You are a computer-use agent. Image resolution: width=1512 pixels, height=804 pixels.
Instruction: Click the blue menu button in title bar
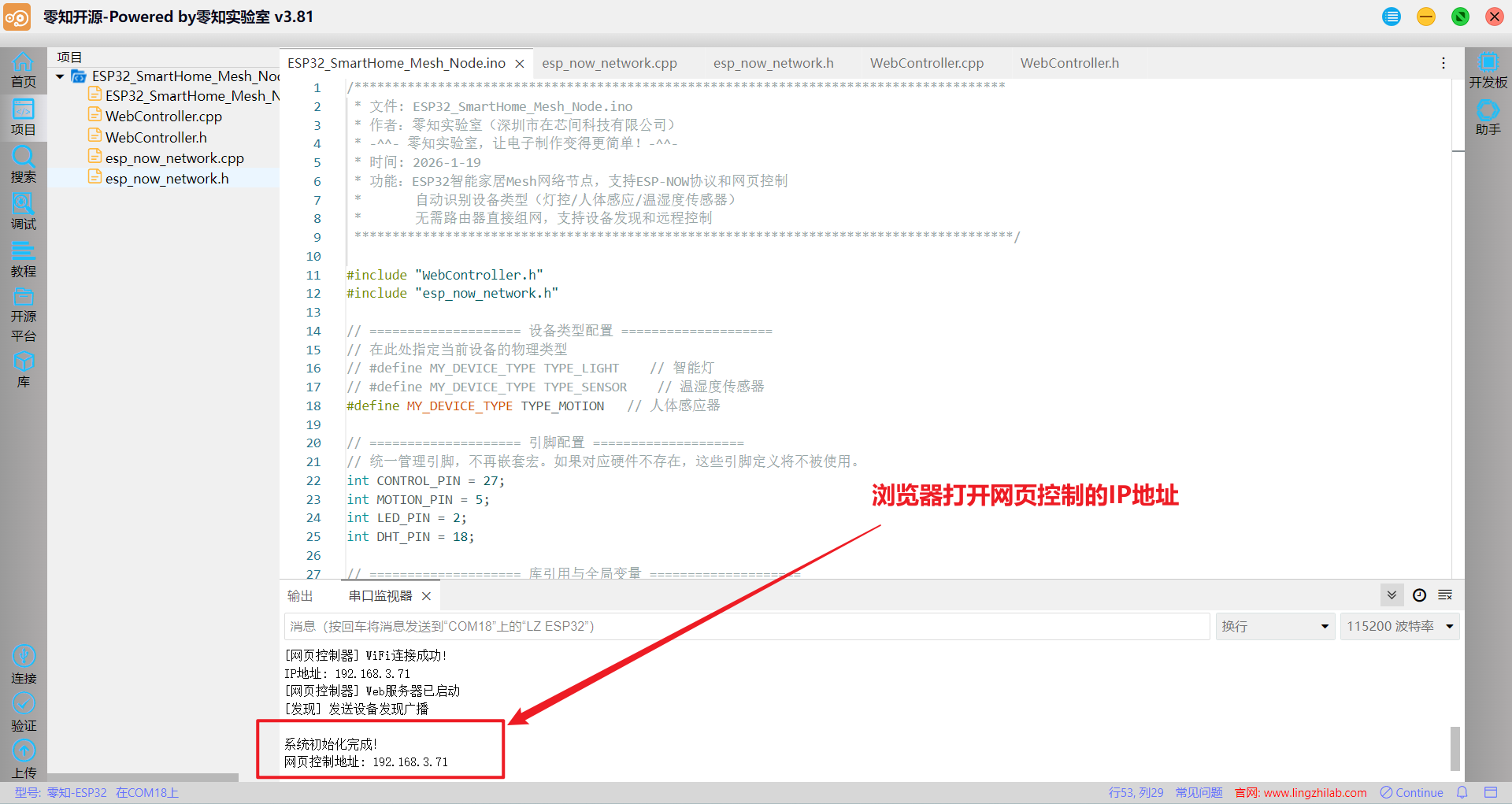(1392, 17)
